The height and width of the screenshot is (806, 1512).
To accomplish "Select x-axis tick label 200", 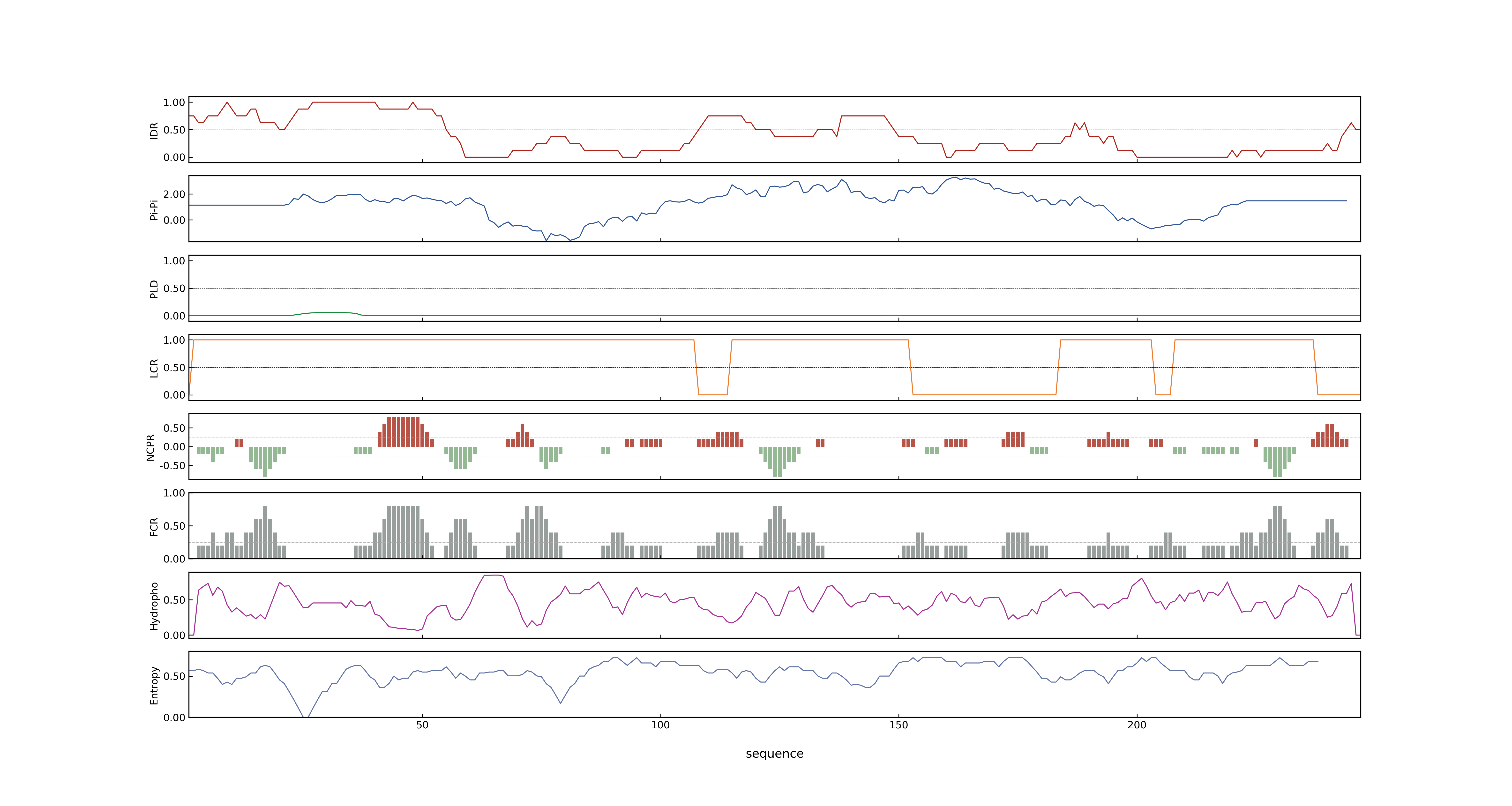I will point(1137,725).
